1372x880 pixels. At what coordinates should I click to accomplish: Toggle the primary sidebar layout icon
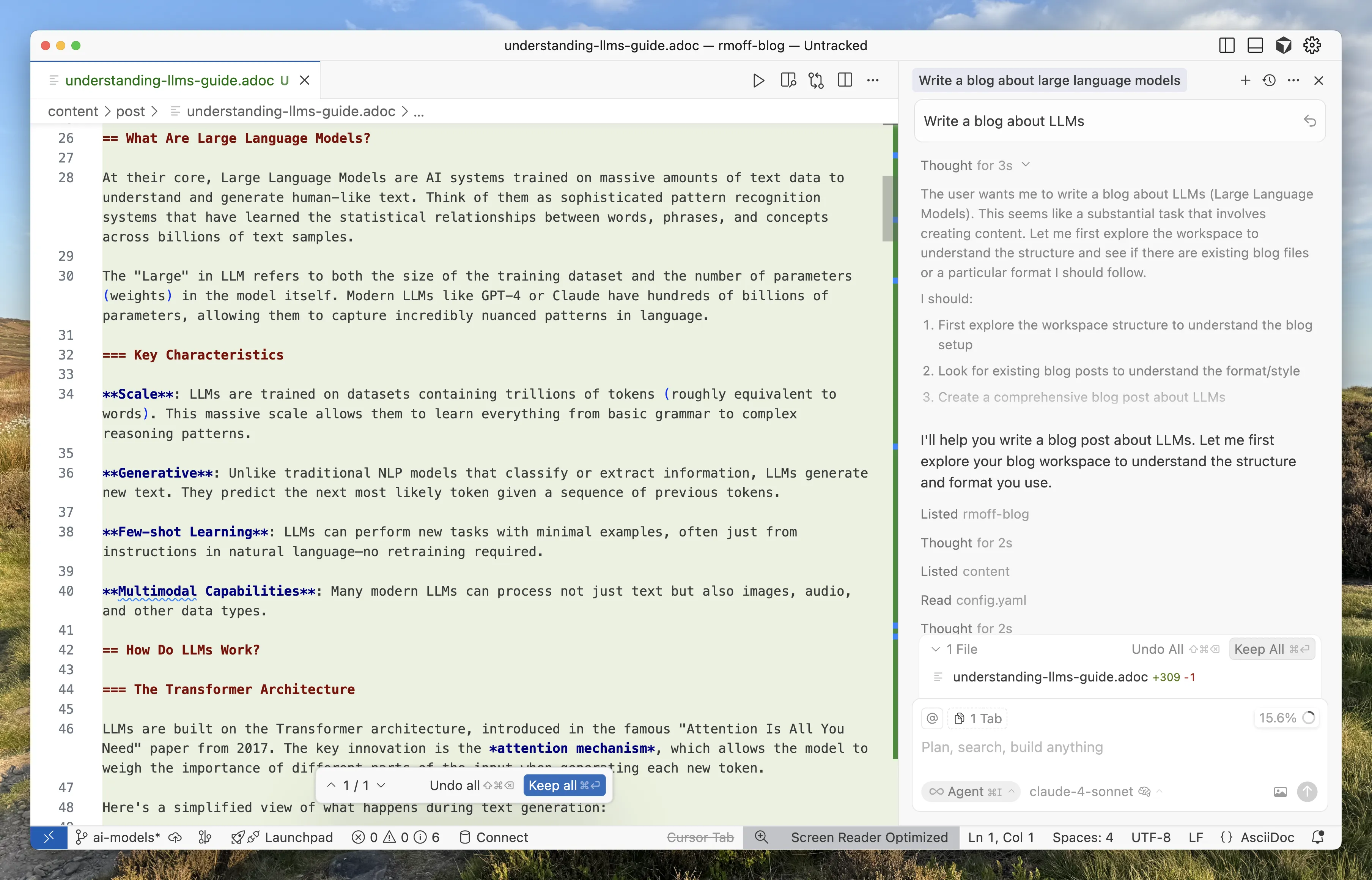click(x=1226, y=45)
